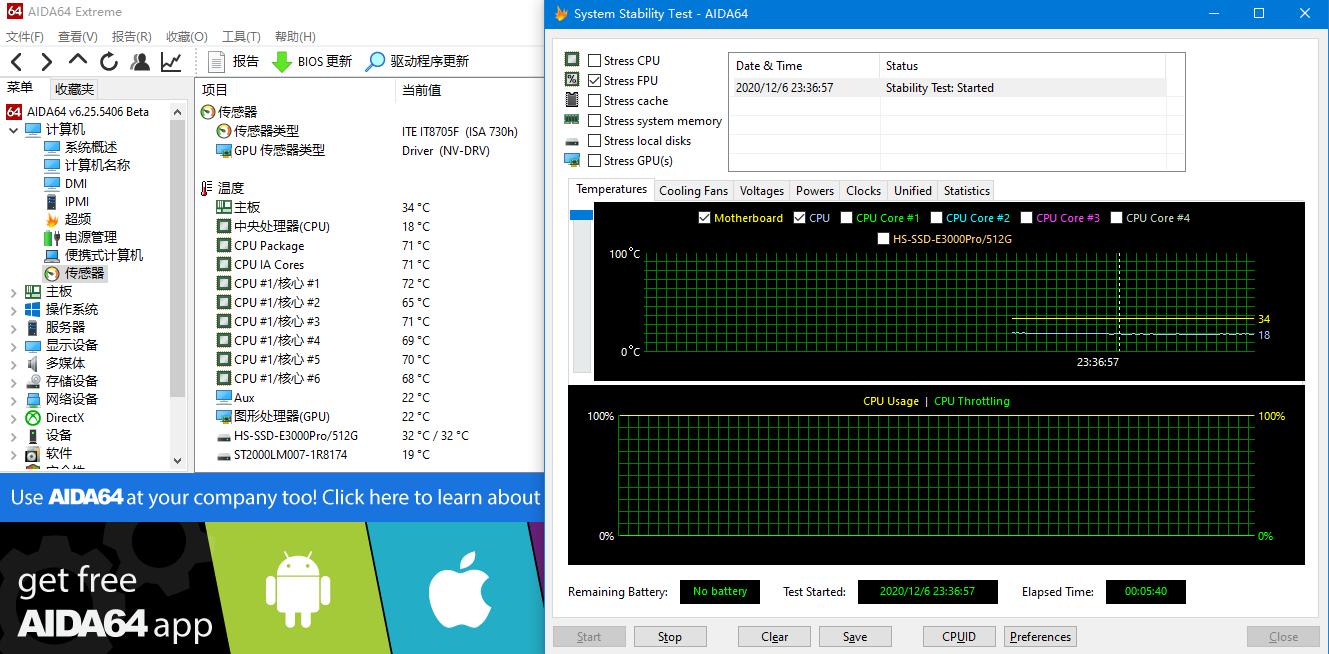Uncheck the Motherboard graph checkbox
The image size is (1329, 654).
(704, 217)
